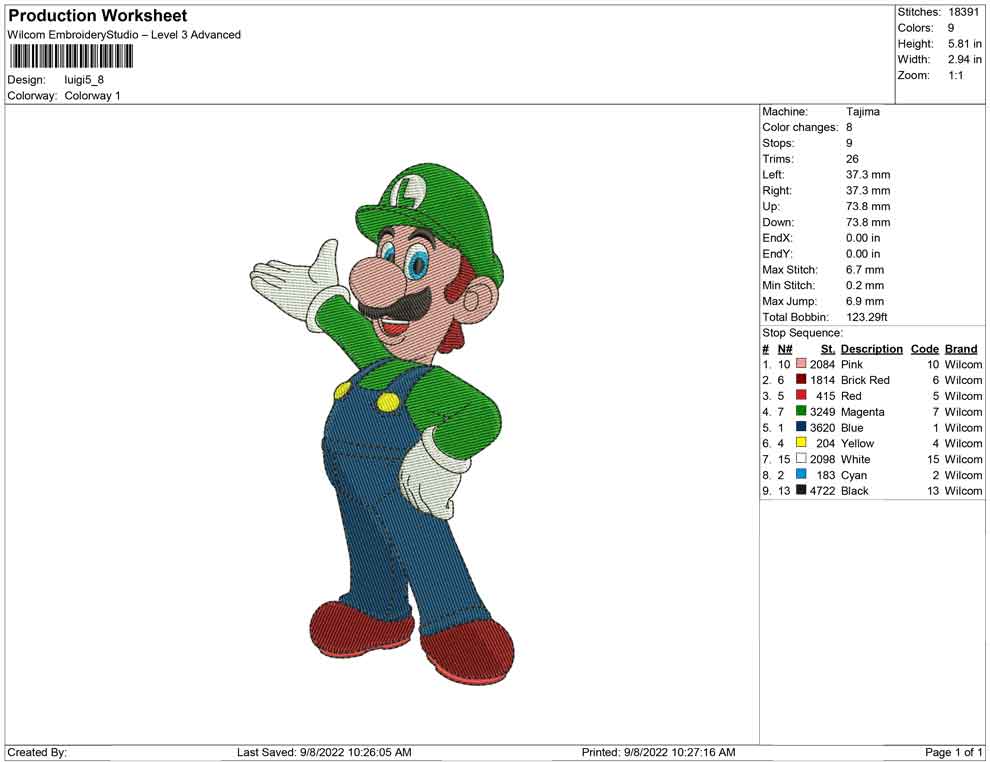Select the Black thread color swatch

(x=801, y=491)
